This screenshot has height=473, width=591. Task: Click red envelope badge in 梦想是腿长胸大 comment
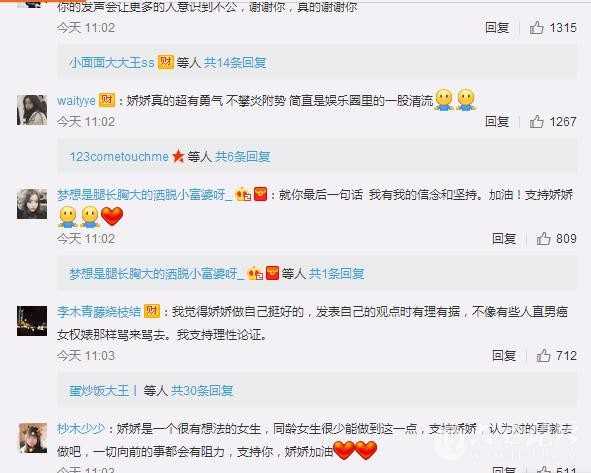tap(260, 194)
